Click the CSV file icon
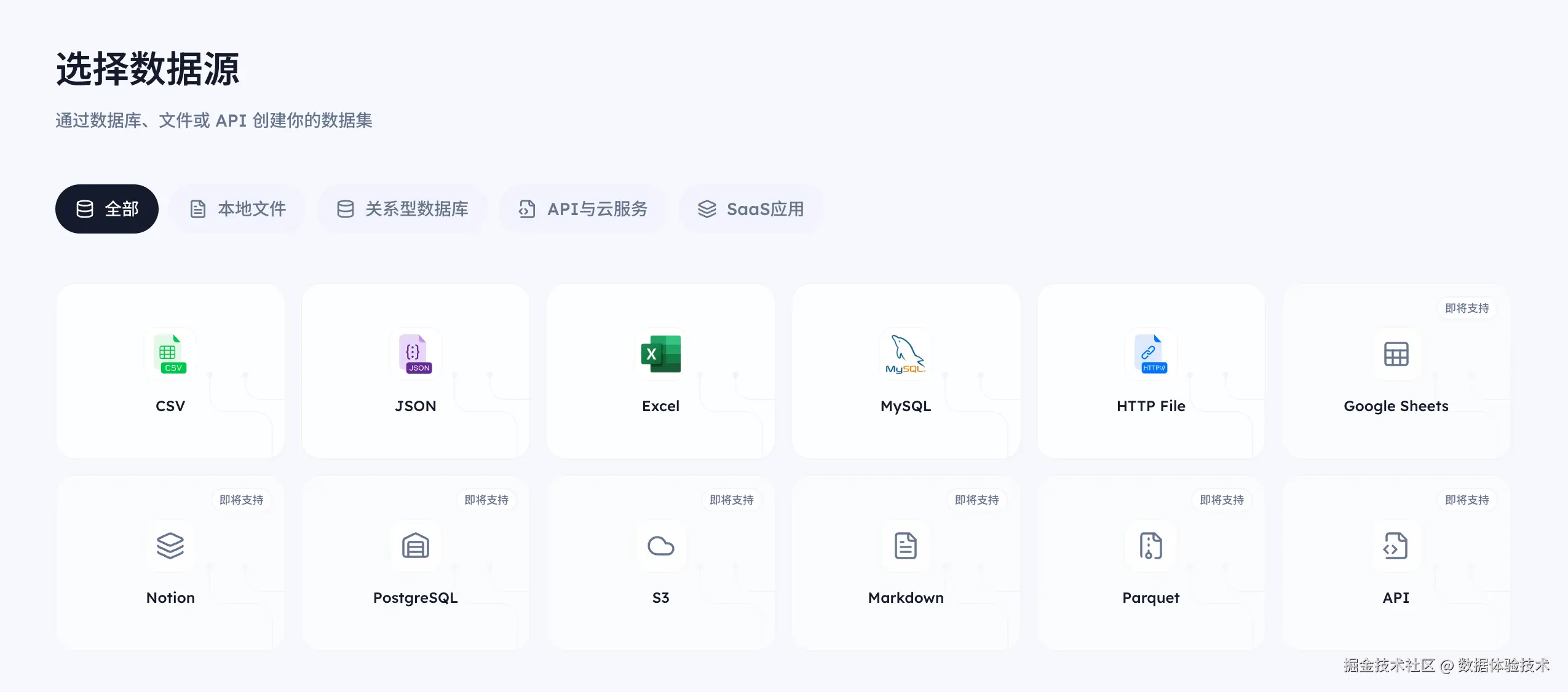1568x692 pixels. pos(170,354)
